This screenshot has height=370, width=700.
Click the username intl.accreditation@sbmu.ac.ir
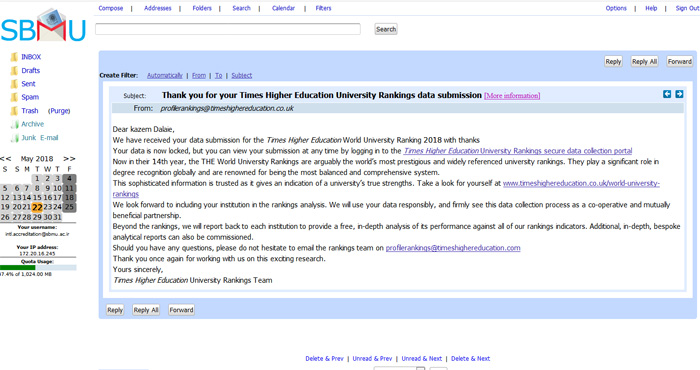(x=38, y=234)
